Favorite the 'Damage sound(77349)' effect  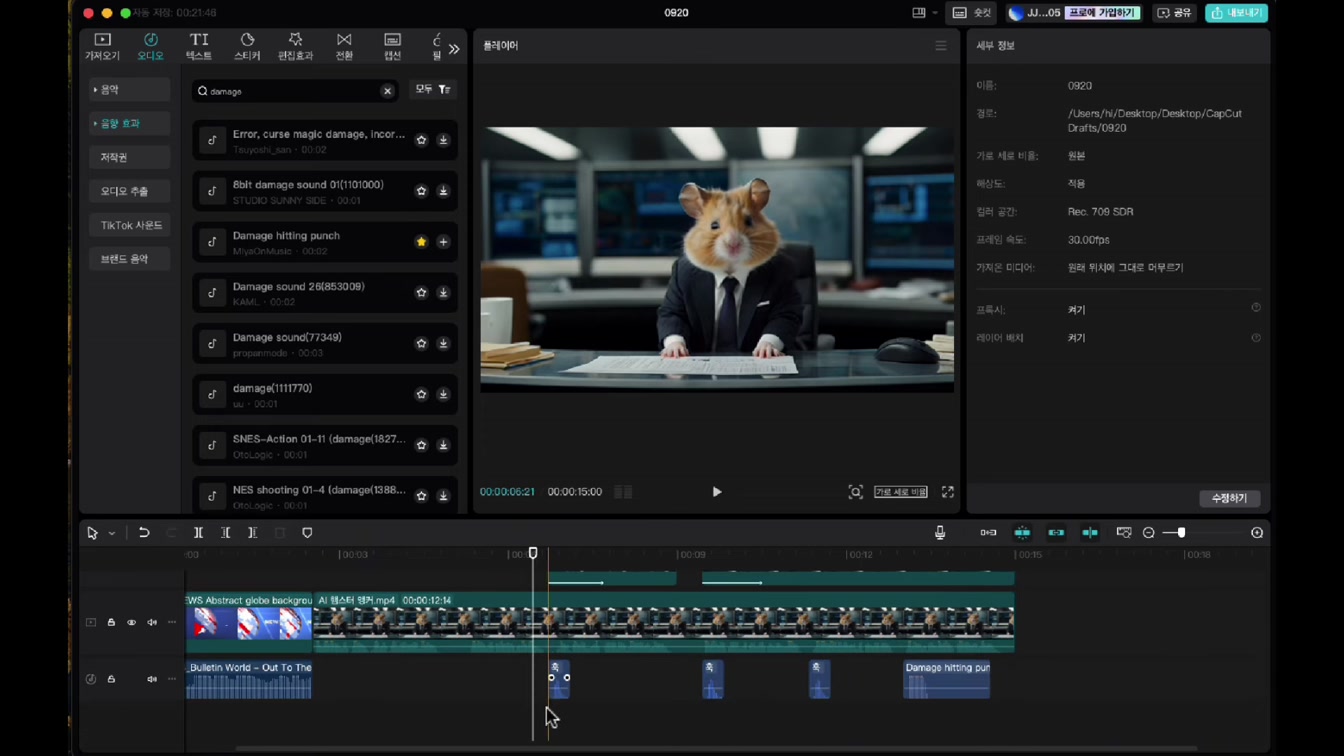[x=421, y=344]
